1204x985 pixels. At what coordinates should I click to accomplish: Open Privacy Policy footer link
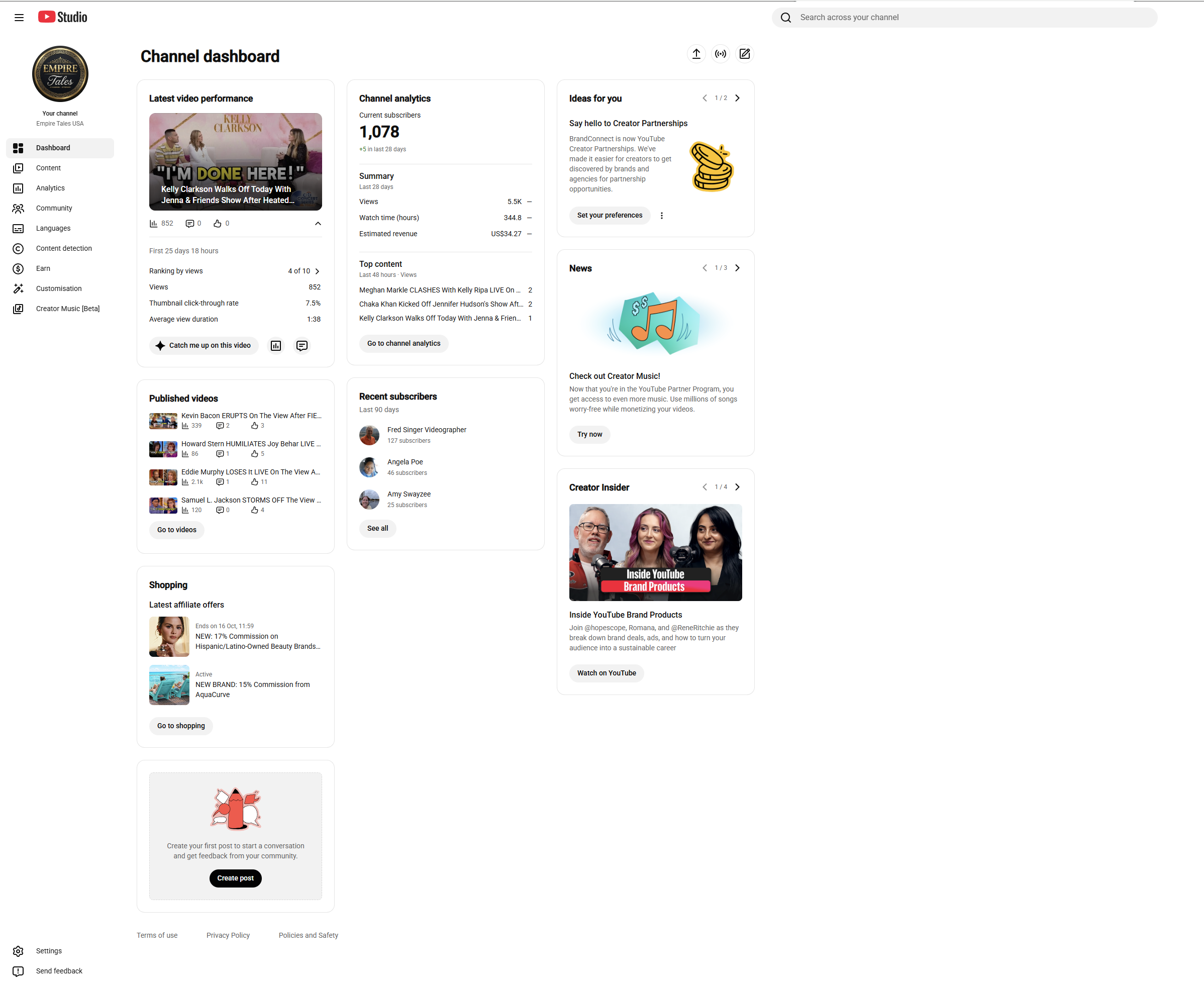tap(228, 935)
